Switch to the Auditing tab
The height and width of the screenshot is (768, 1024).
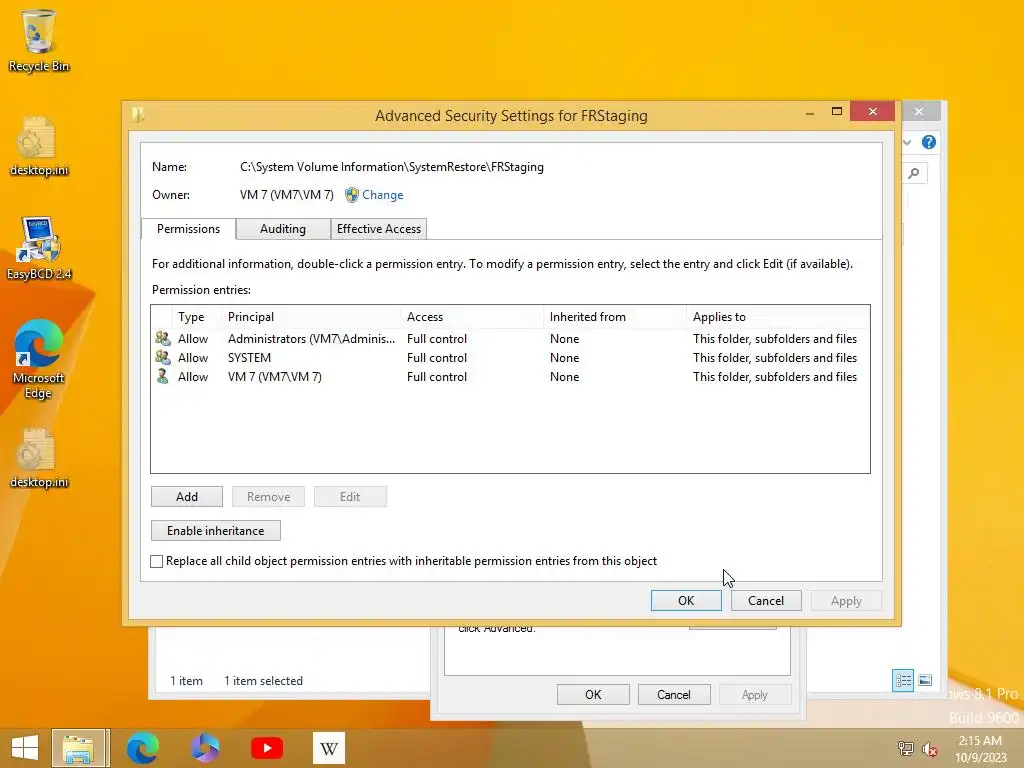pos(283,229)
